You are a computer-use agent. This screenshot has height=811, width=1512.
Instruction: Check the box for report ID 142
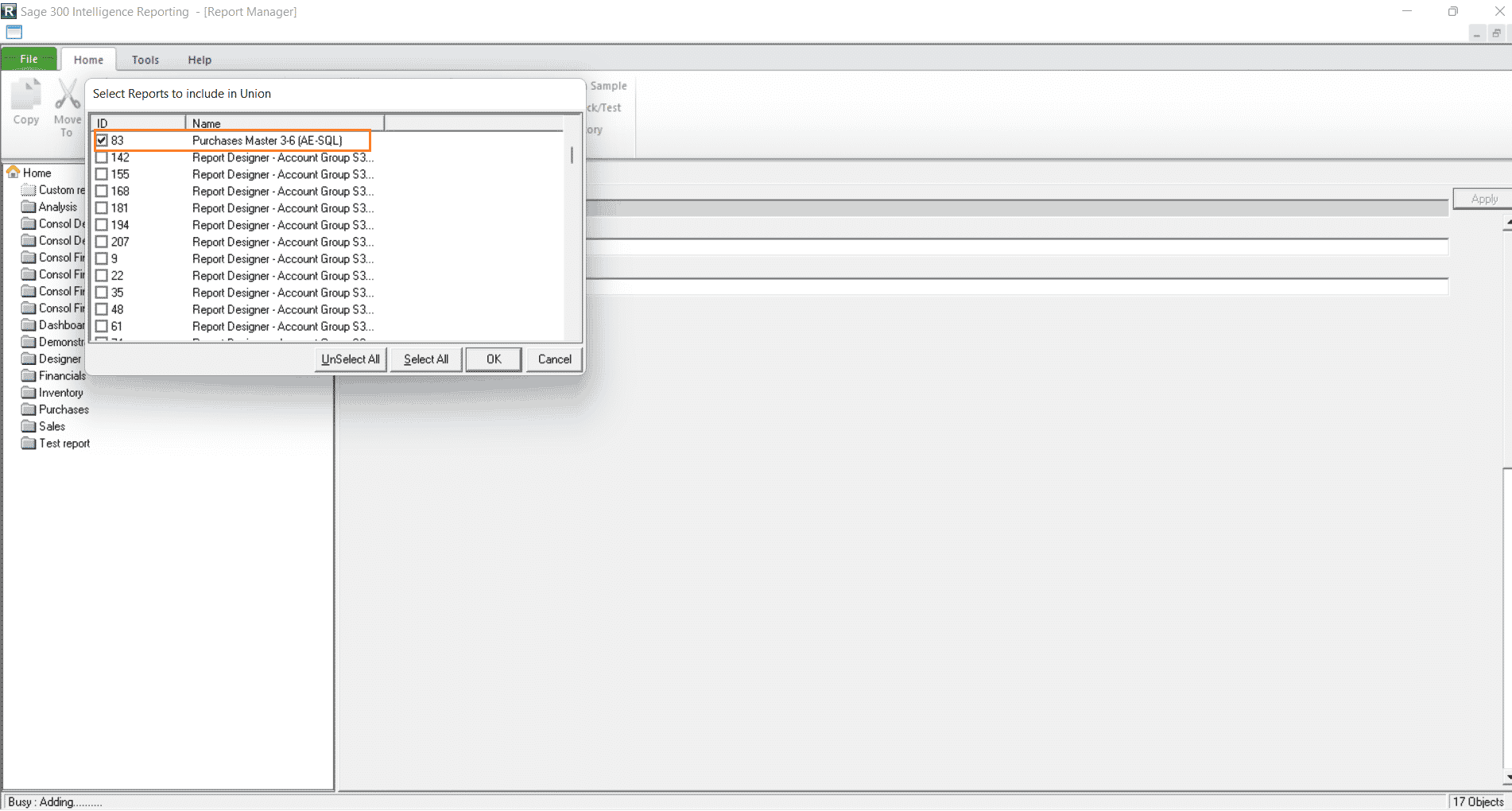pos(103,157)
